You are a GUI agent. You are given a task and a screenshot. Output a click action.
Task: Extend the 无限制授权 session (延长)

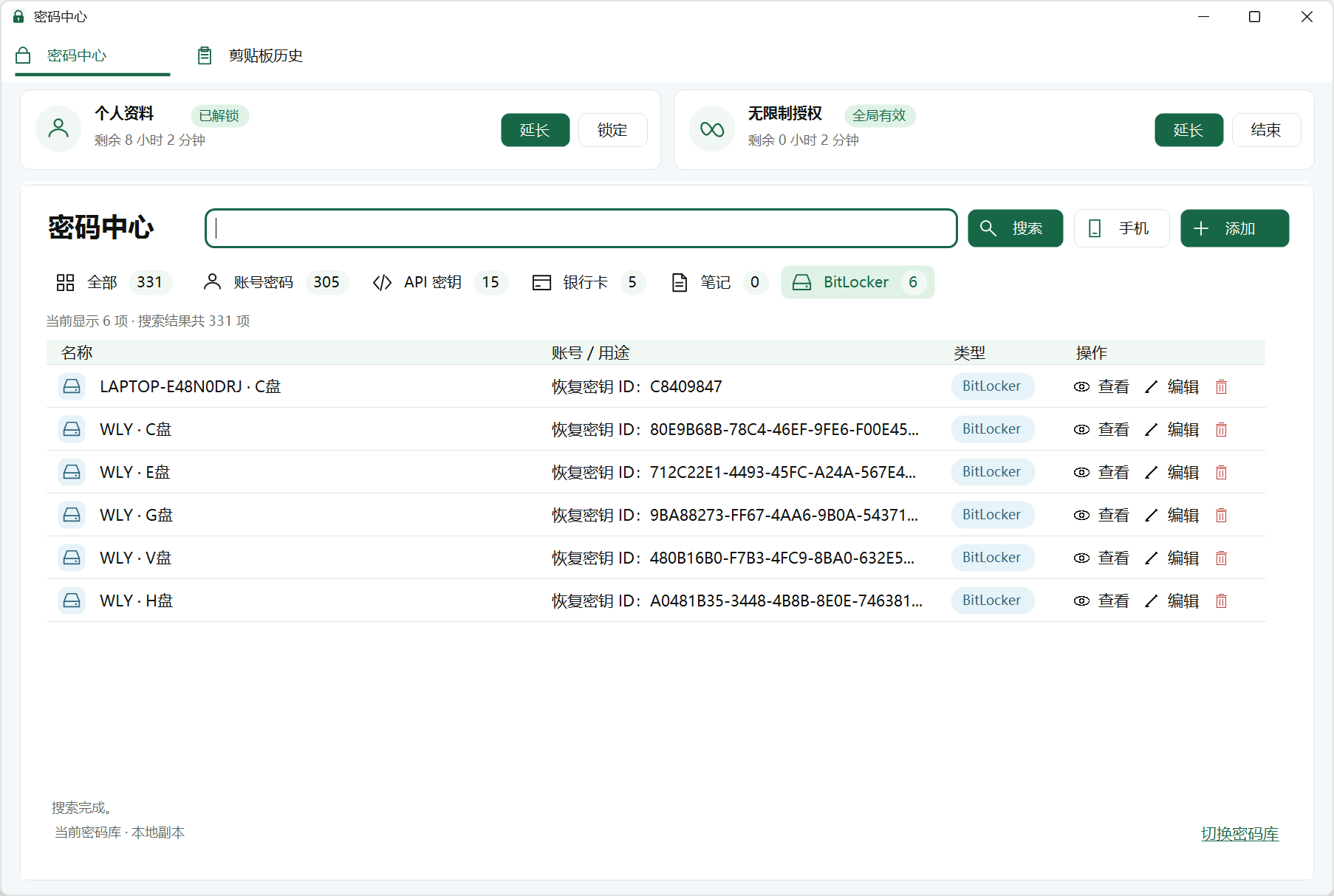pyautogui.click(x=1188, y=130)
